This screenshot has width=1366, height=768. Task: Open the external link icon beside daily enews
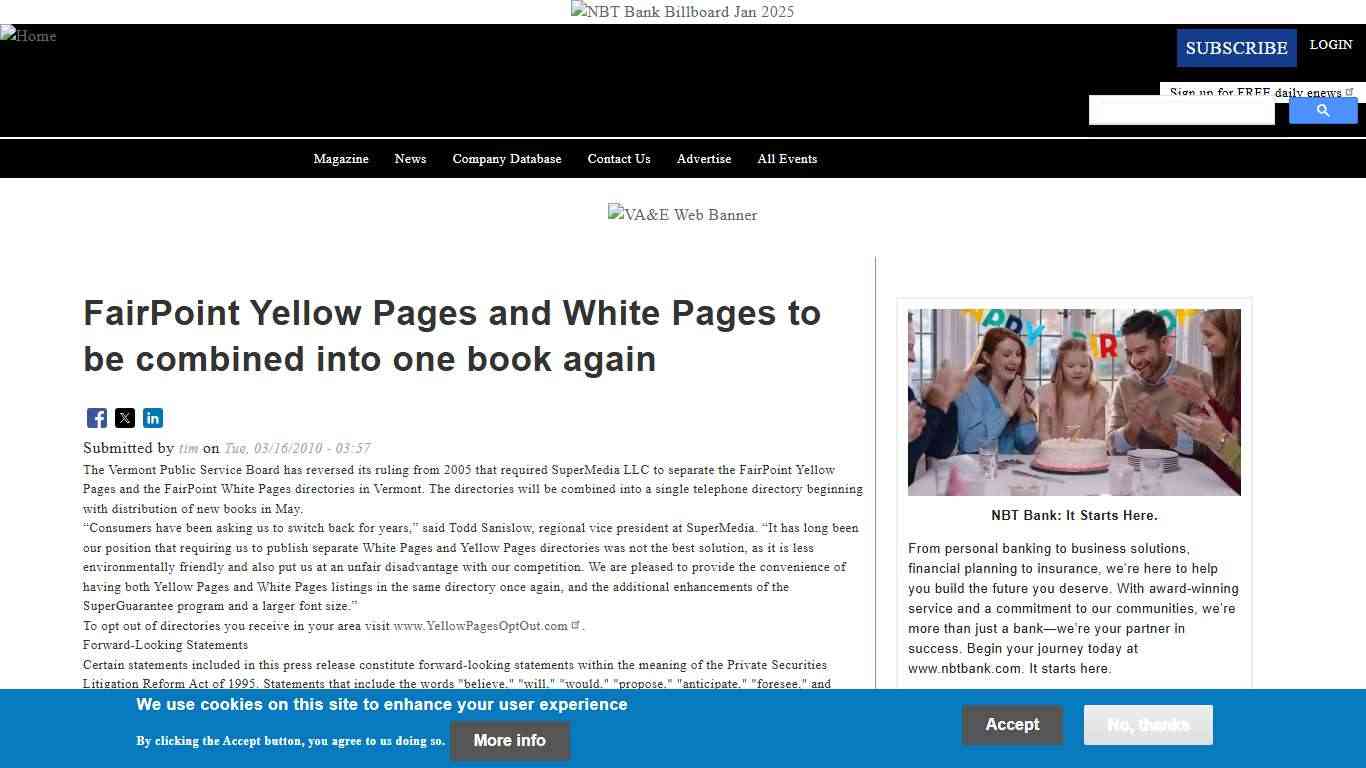[1350, 90]
